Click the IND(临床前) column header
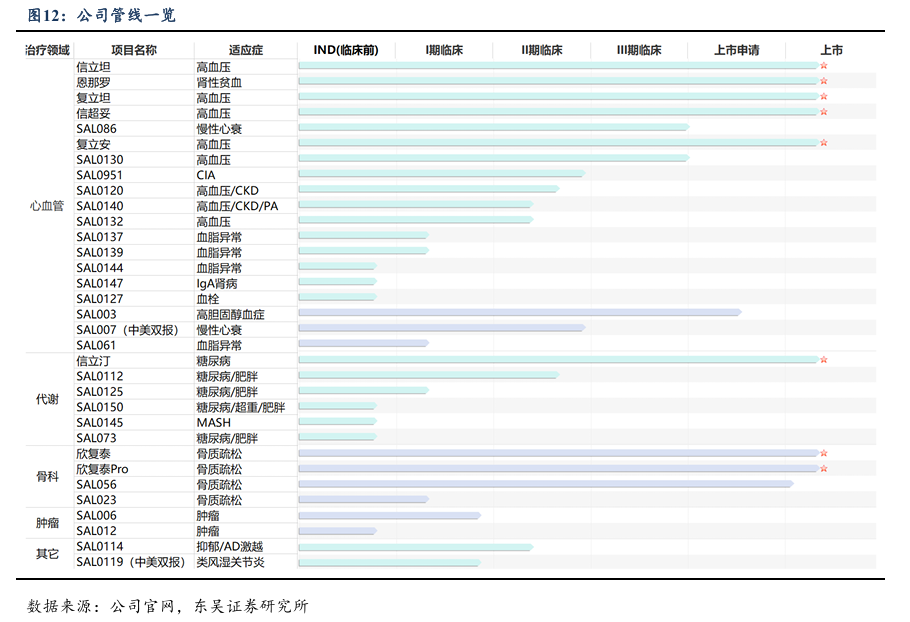 [346, 50]
